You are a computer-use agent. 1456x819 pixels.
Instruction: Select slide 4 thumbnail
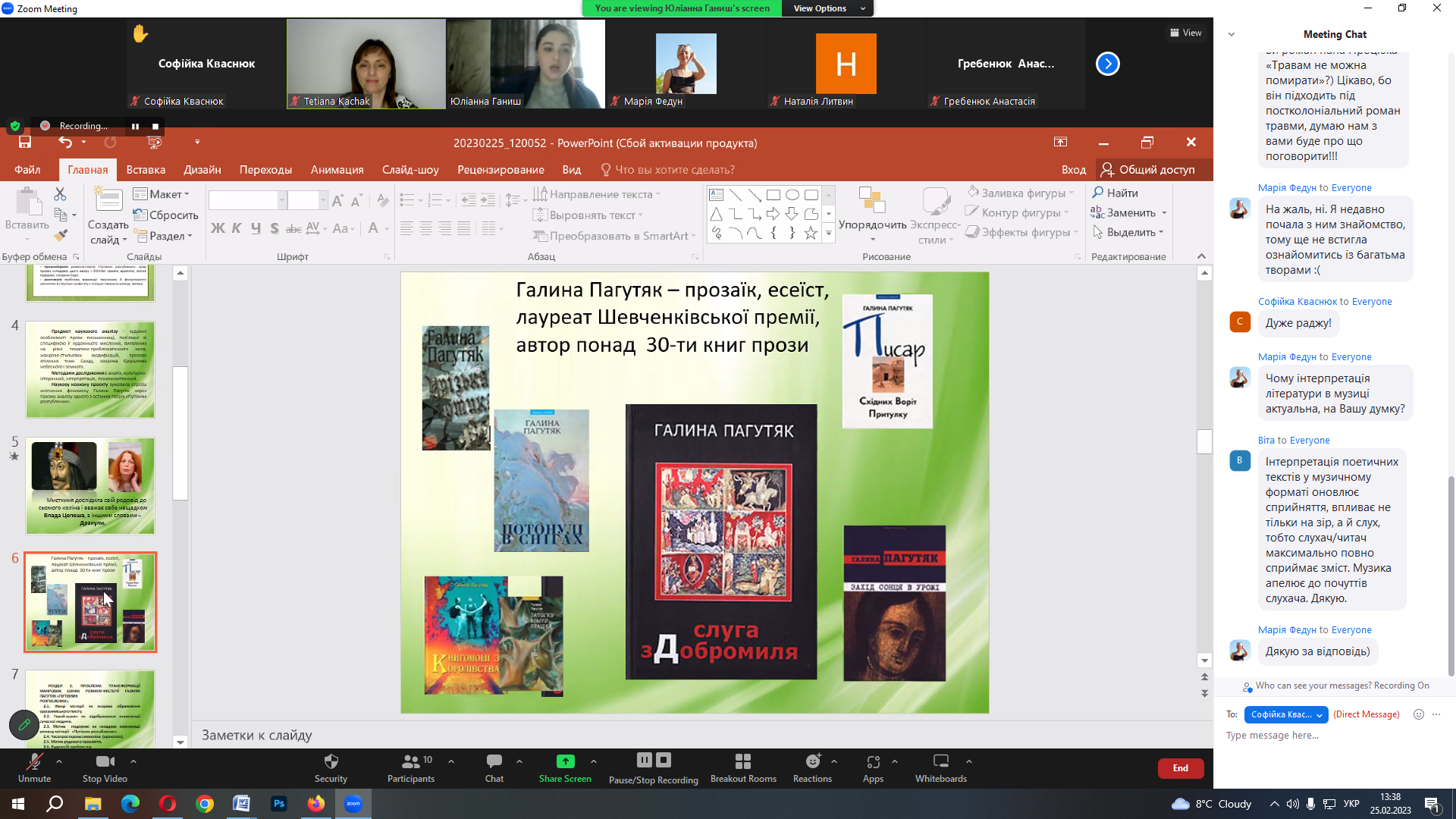click(x=90, y=369)
